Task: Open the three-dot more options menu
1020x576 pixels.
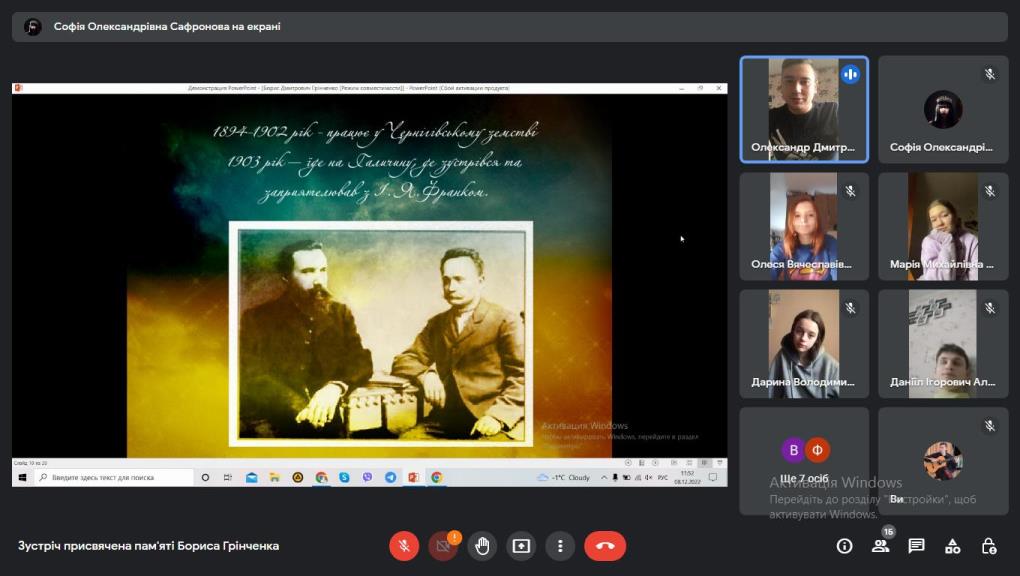Action: point(560,546)
